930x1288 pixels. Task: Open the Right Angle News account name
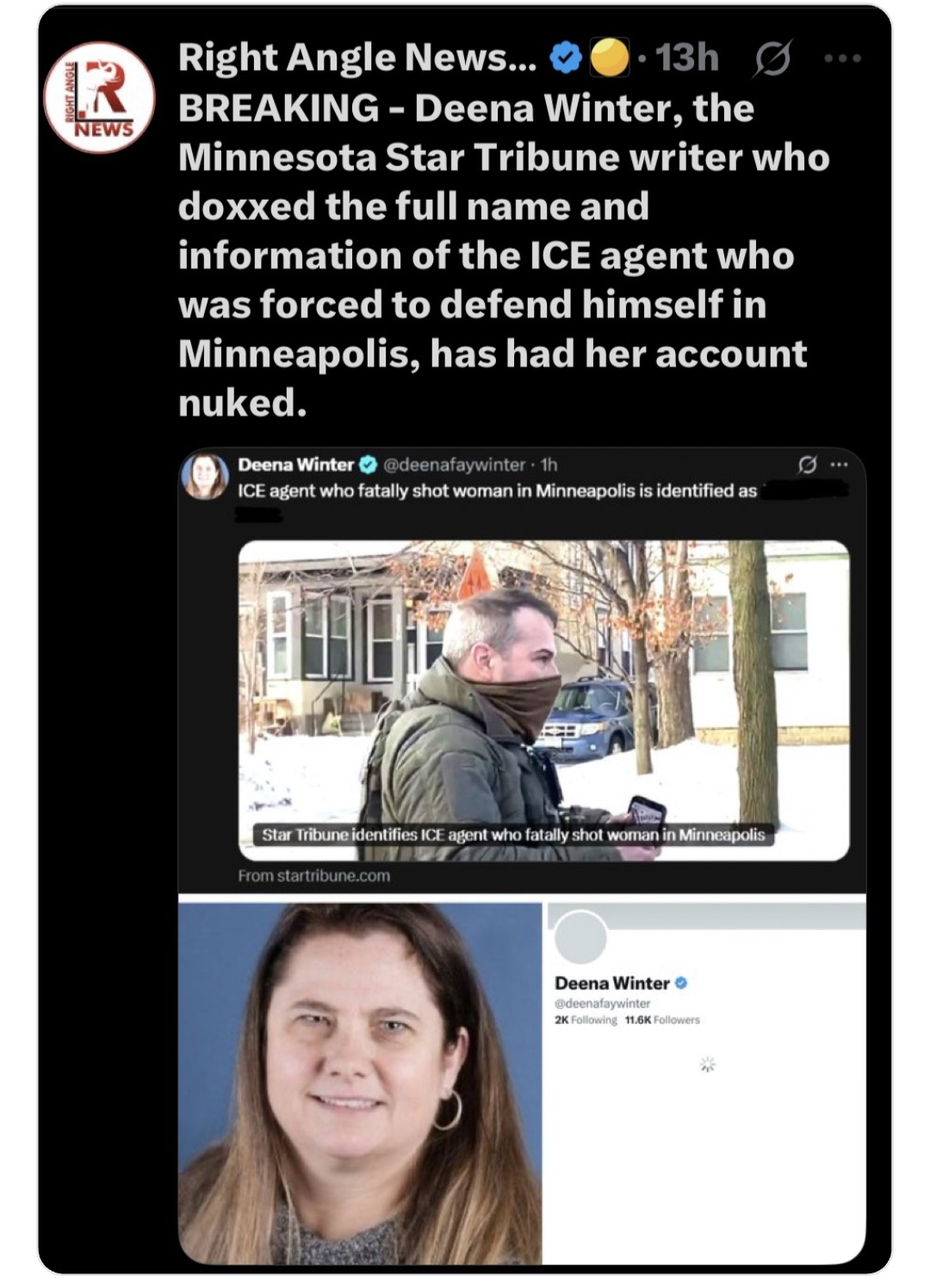click(357, 58)
